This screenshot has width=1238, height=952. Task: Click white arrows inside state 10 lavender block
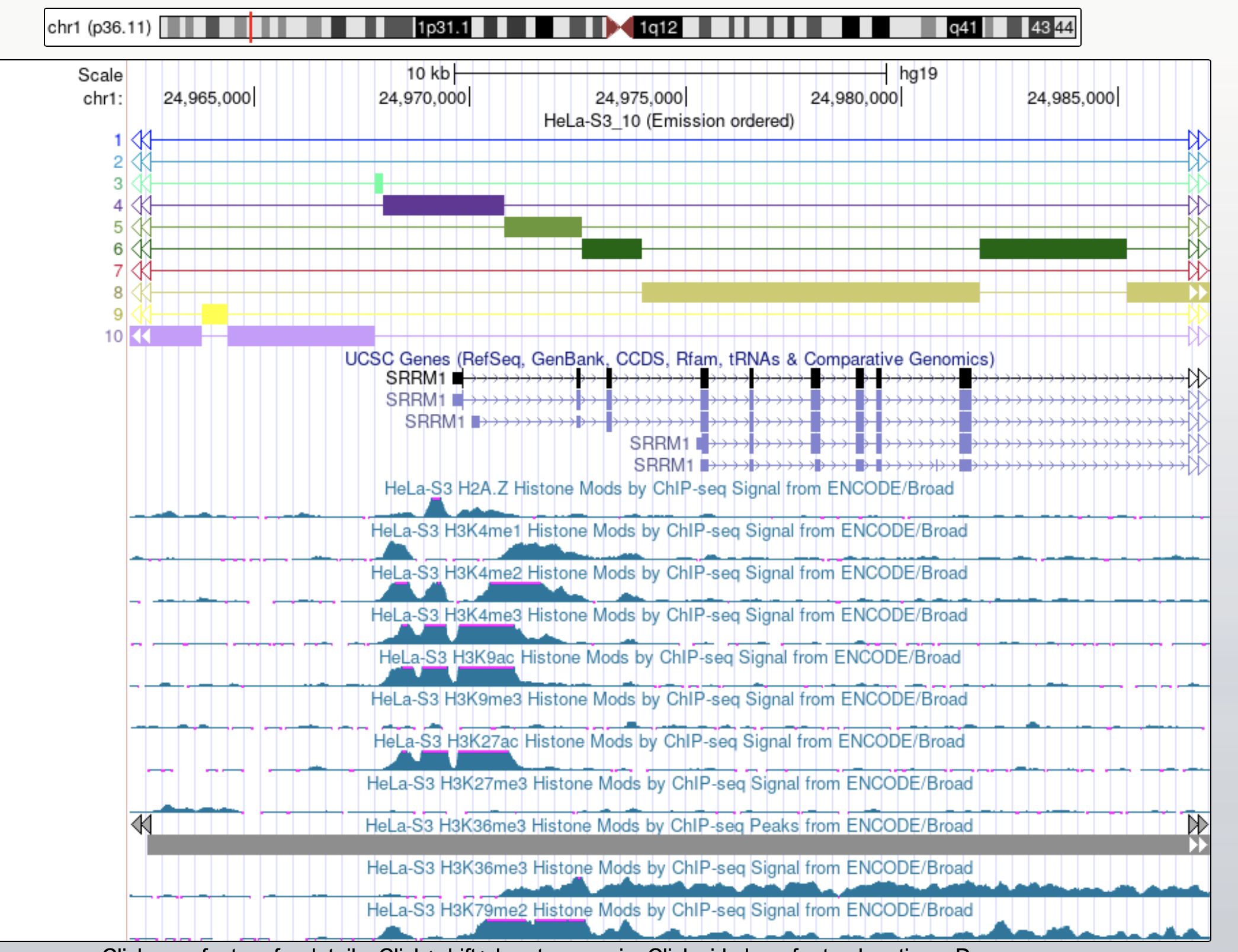point(140,336)
